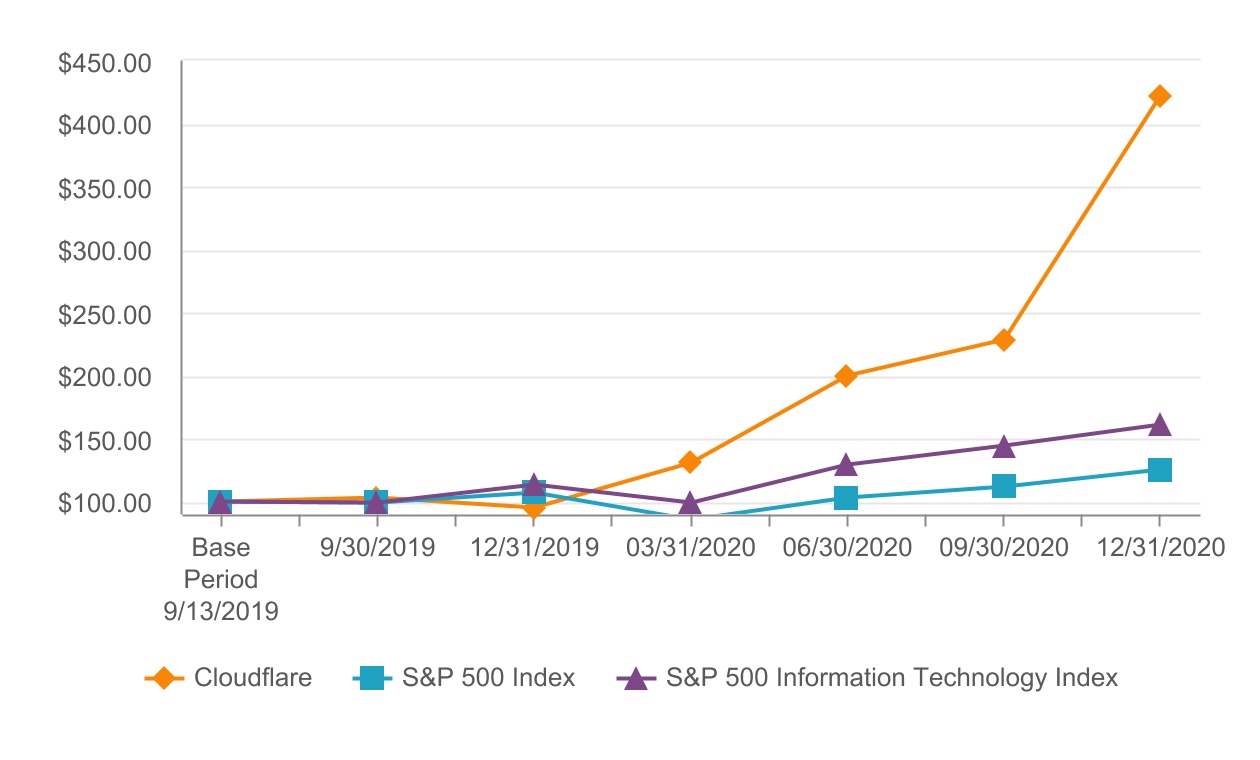Click the Cloudflare legend label text
The height and width of the screenshot is (760, 1260).
pyautogui.click(x=253, y=678)
